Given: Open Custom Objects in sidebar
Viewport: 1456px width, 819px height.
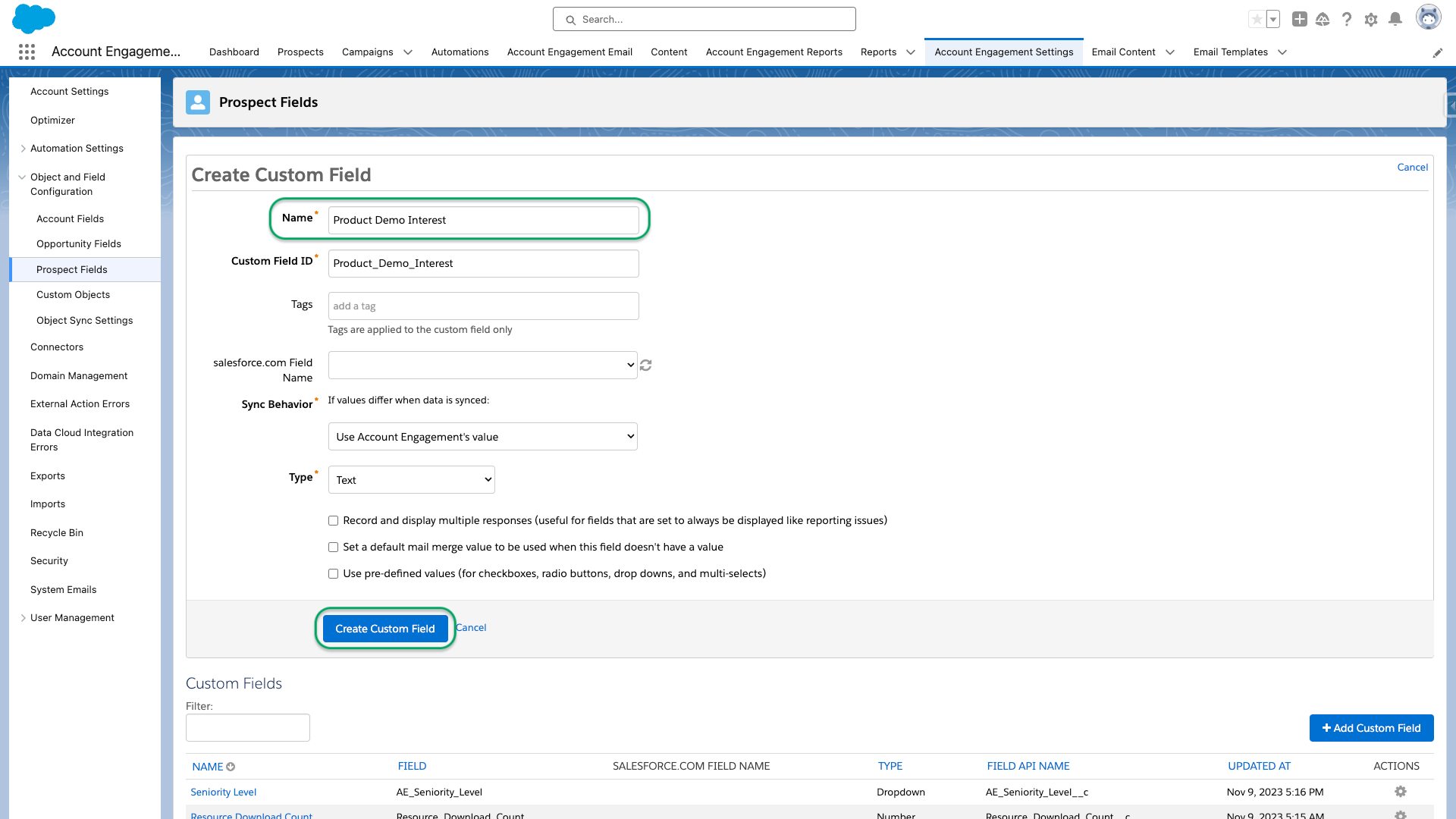Looking at the screenshot, I should click(x=74, y=295).
